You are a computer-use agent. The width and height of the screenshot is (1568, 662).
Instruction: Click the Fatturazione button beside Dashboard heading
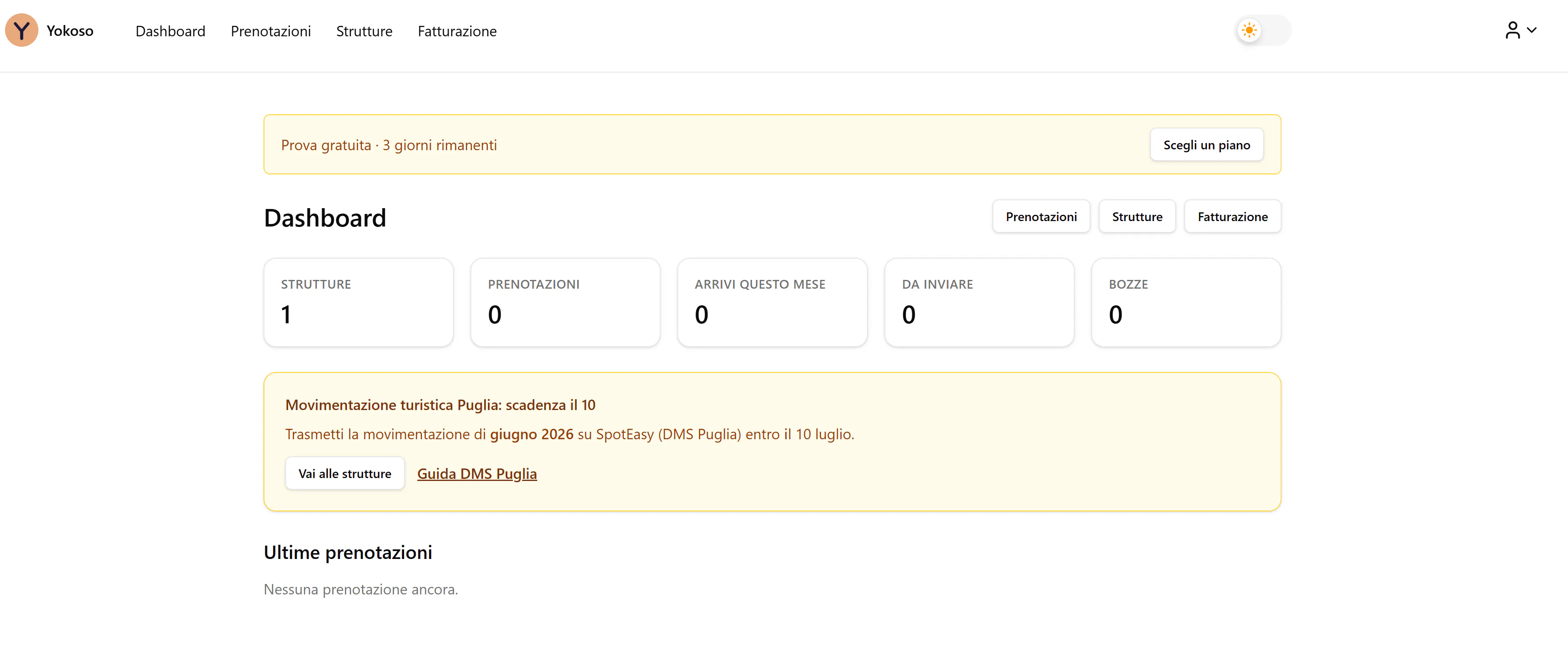click(x=1233, y=217)
